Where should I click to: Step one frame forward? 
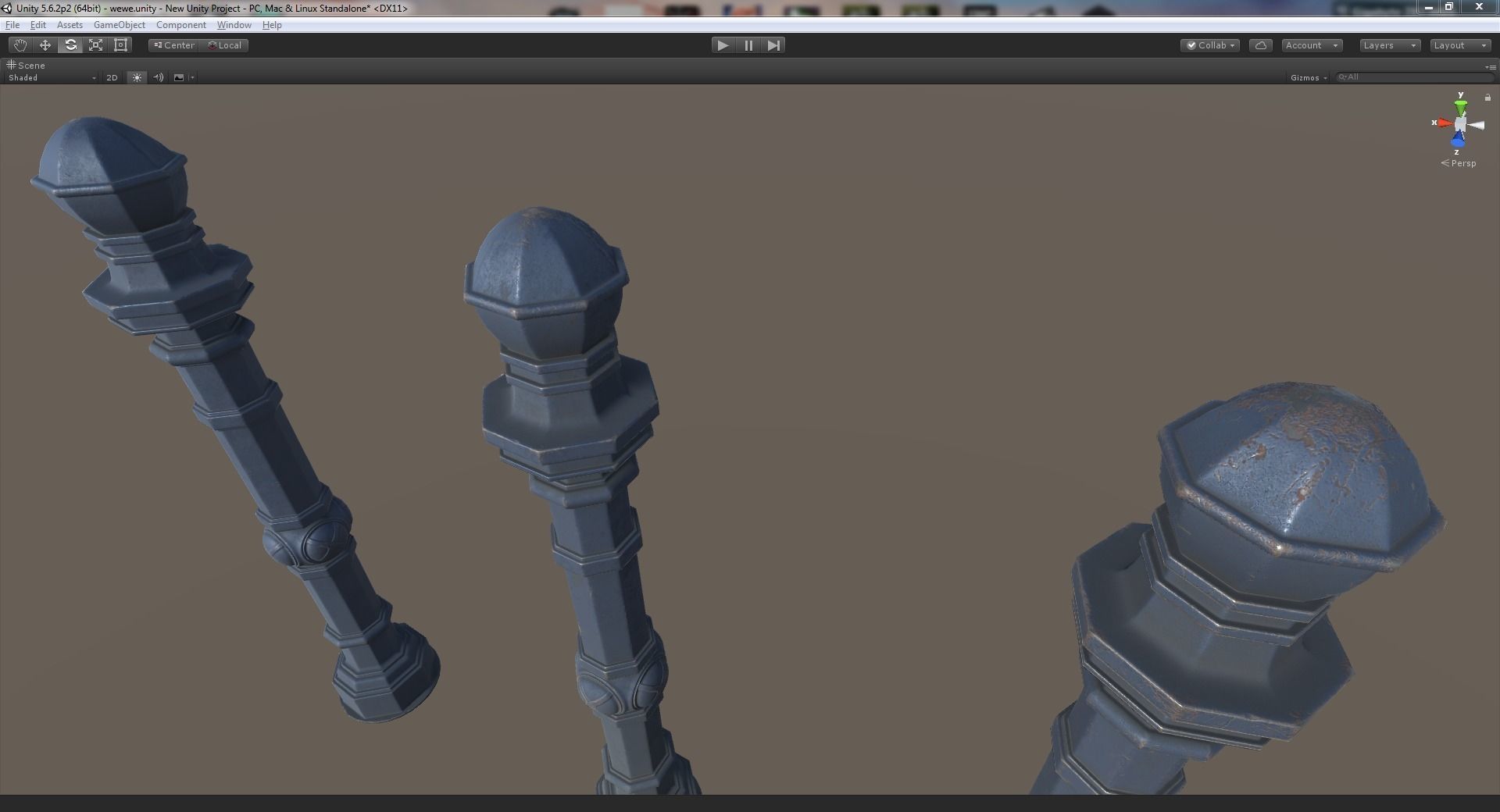pos(773,45)
